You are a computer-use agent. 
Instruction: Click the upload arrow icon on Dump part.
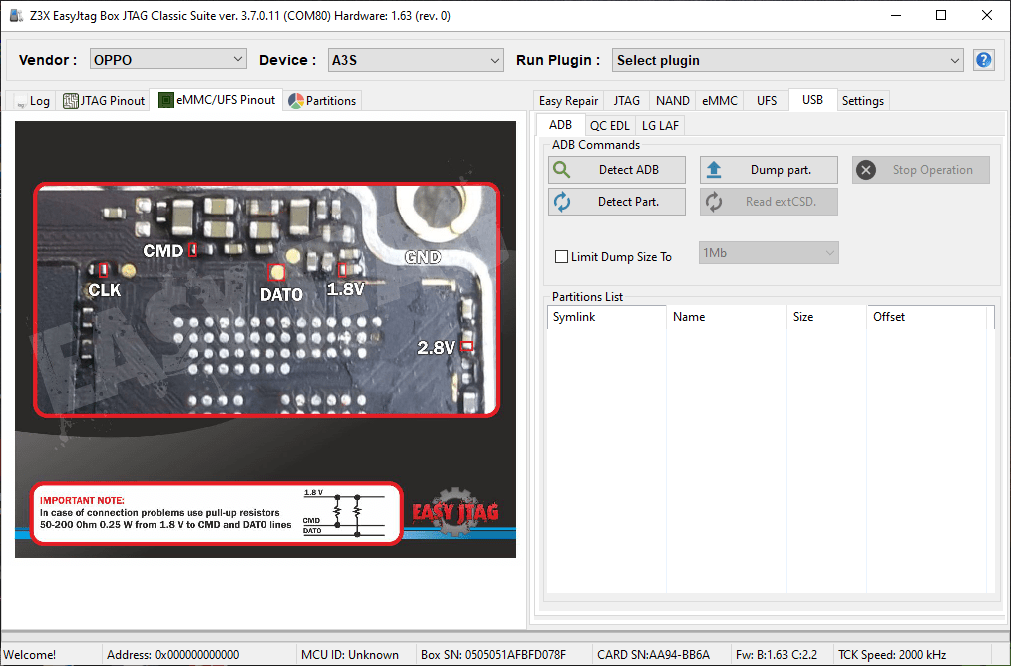[x=714, y=170]
